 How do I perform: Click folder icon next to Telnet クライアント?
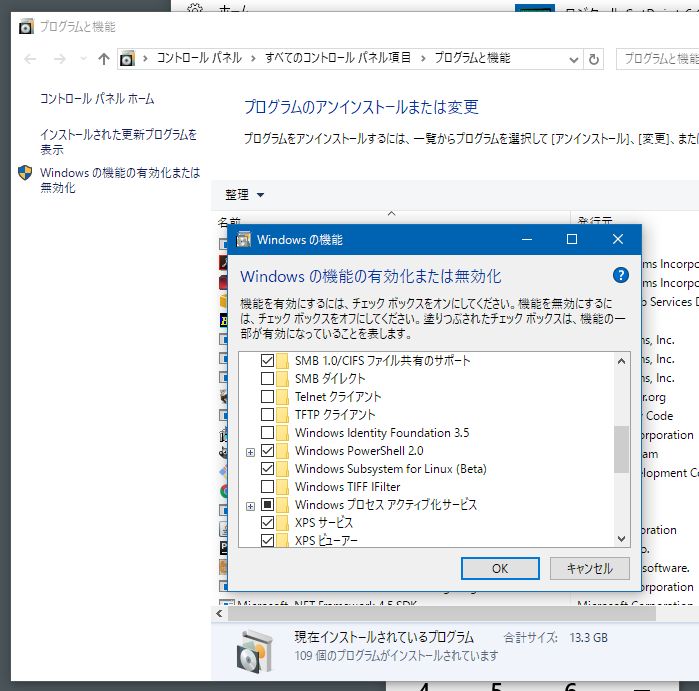(x=282, y=396)
